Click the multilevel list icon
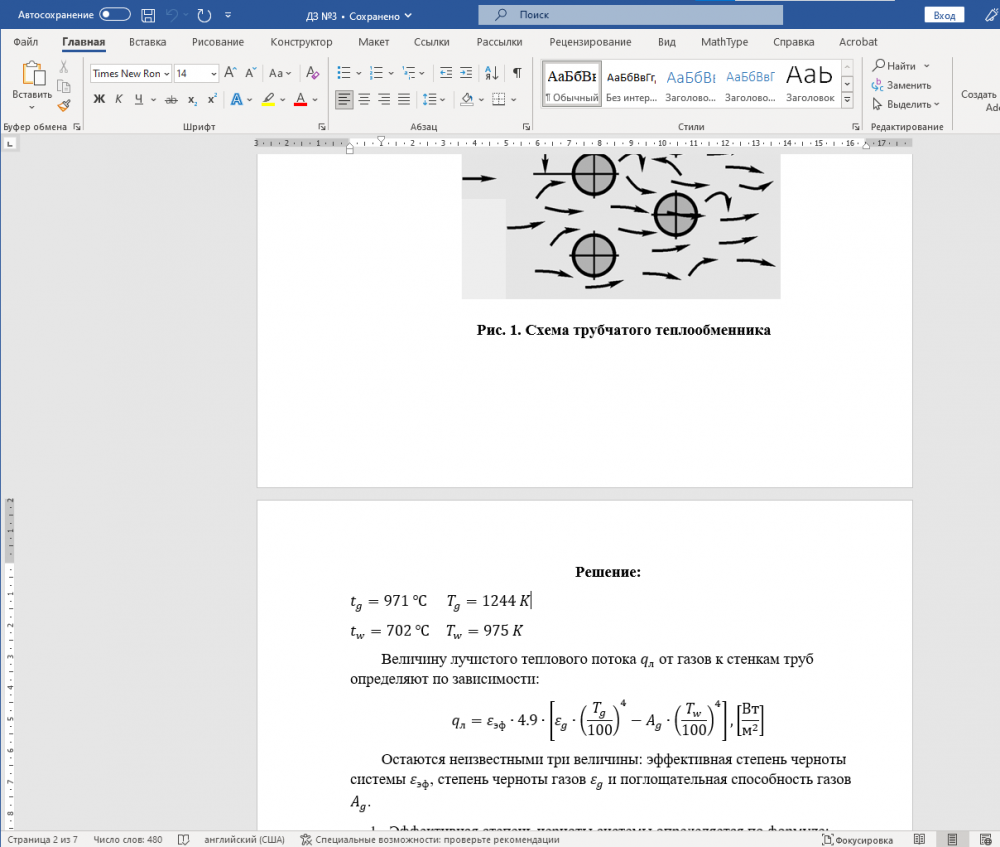 tap(409, 73)
